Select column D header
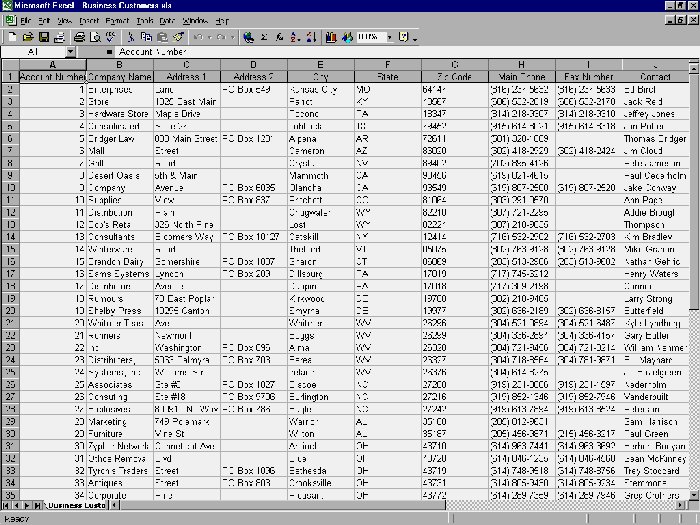 point(254,65)
